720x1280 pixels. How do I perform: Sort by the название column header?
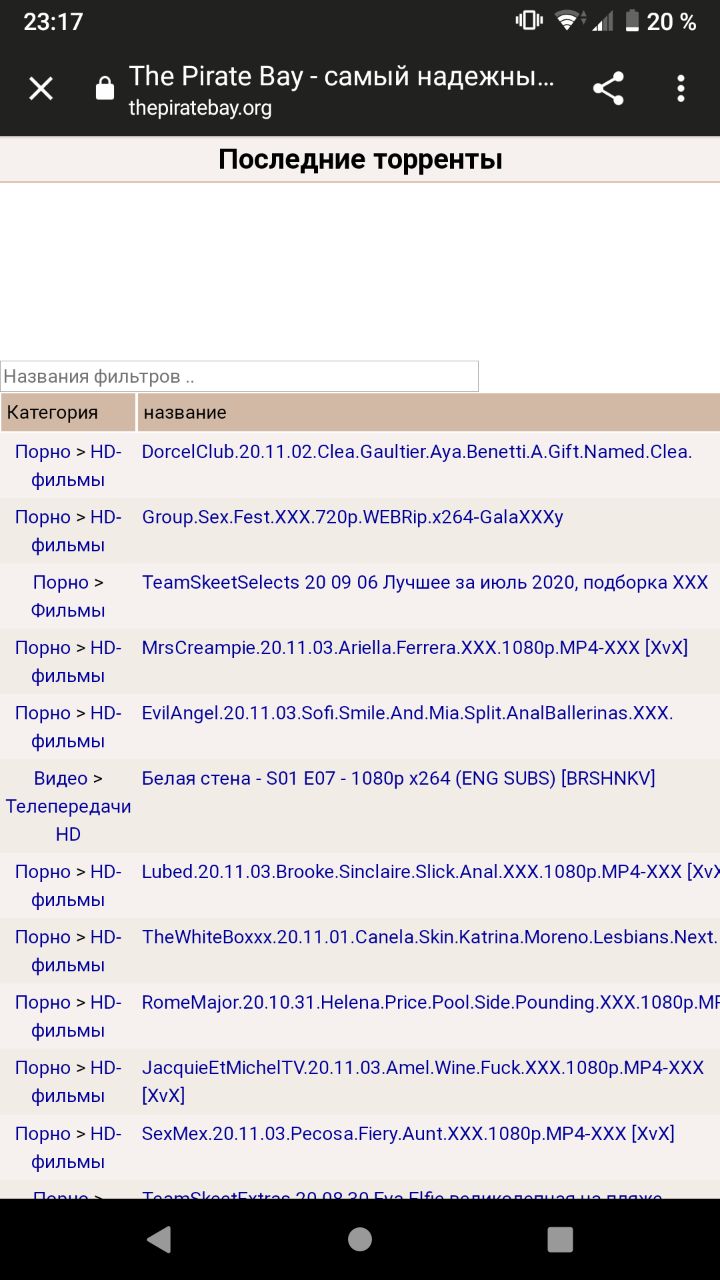(x=428, y=412)
